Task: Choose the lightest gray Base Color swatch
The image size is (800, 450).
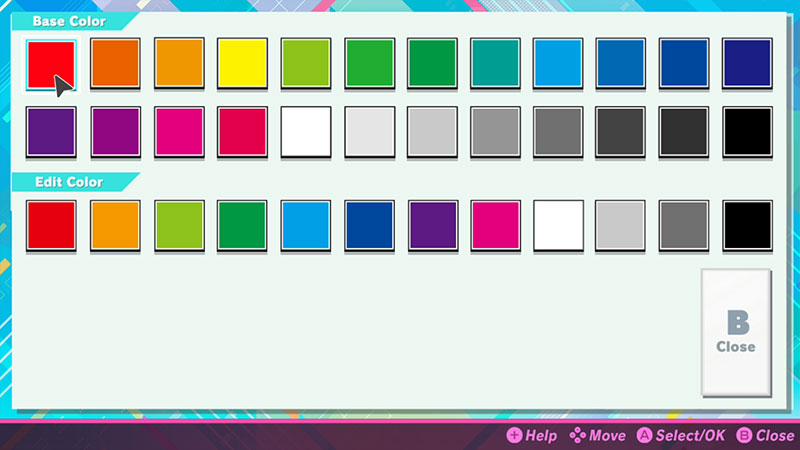Action: tap(369, 132)
